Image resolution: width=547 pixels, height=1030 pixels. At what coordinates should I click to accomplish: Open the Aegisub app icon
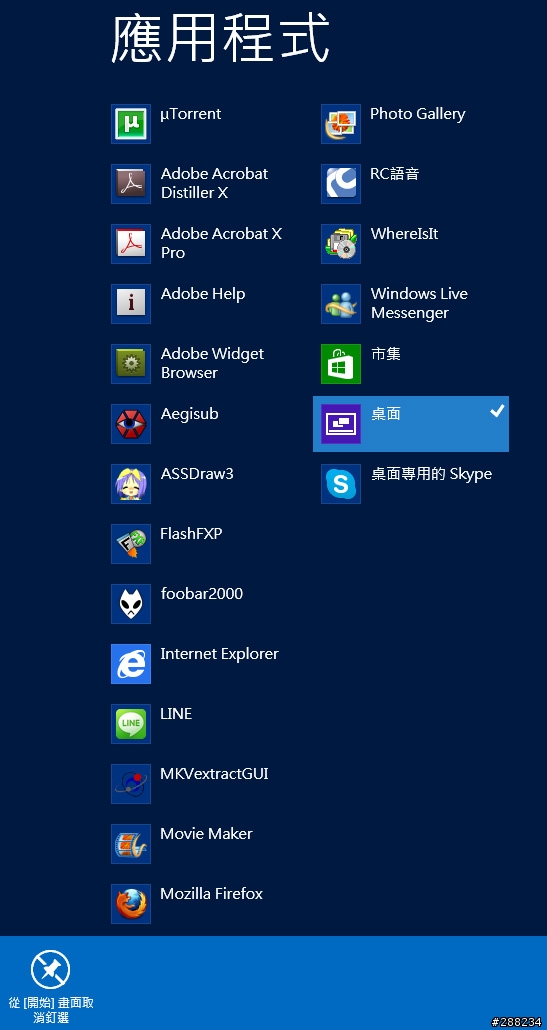(x=131, y=424)
